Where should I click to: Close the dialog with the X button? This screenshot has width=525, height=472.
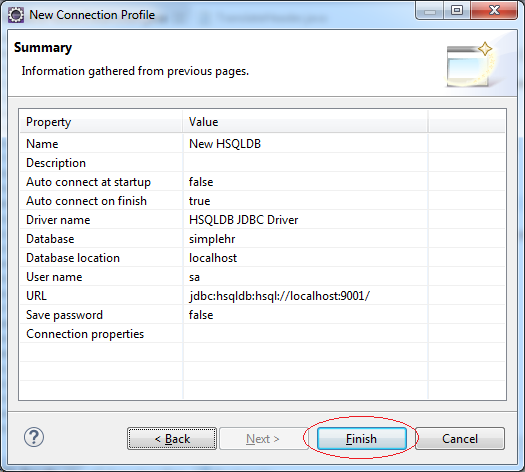coord(494,11)
